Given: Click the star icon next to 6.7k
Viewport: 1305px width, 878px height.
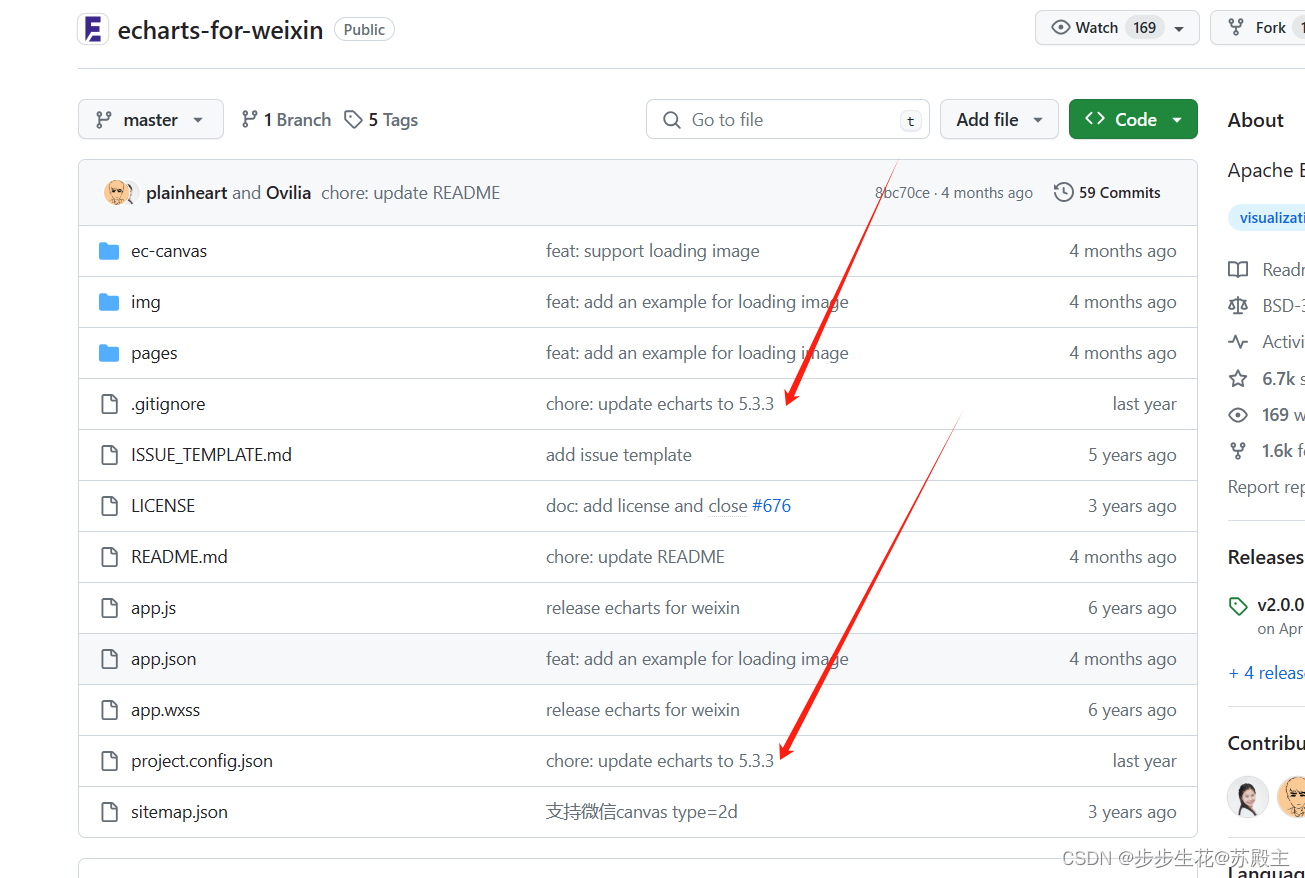Looking at the screenshot, I should 1238,378.
